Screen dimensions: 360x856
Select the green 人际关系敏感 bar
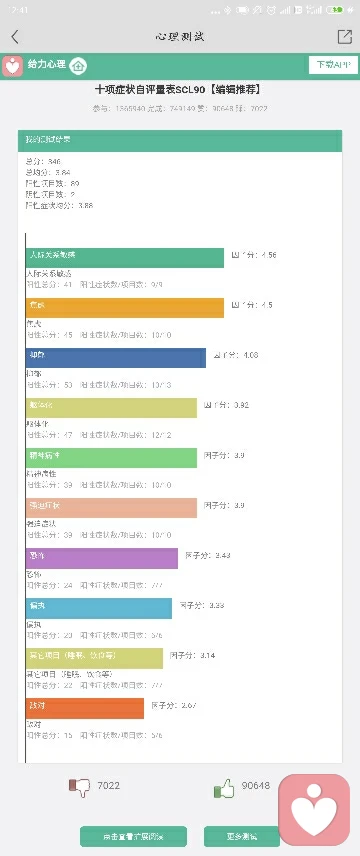(x=125, y=258)
